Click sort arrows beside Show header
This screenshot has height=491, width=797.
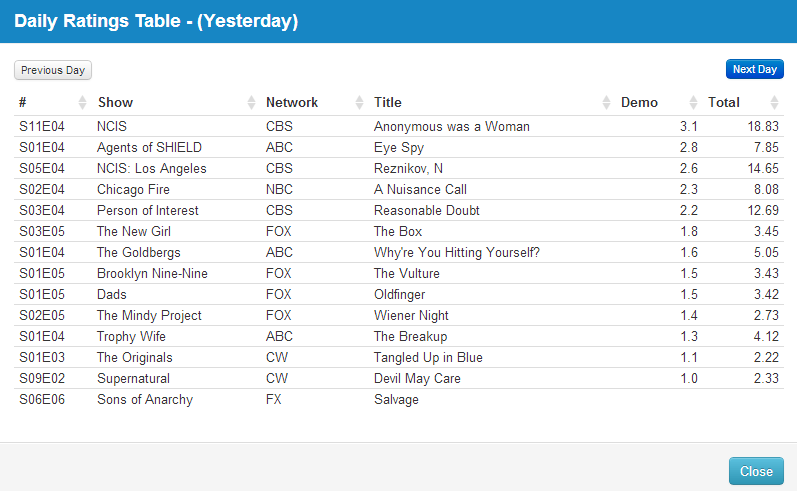pos(251,103)
